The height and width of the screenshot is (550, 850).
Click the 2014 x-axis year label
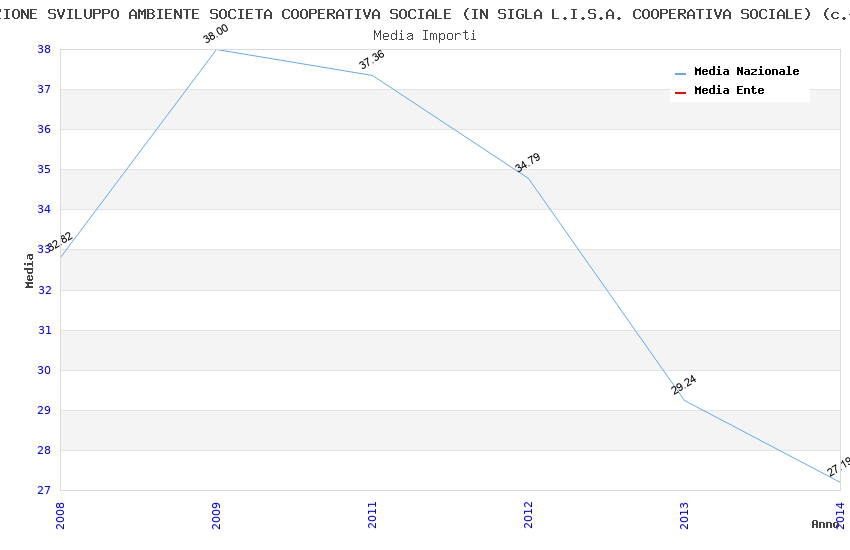[x=840, y=515]
